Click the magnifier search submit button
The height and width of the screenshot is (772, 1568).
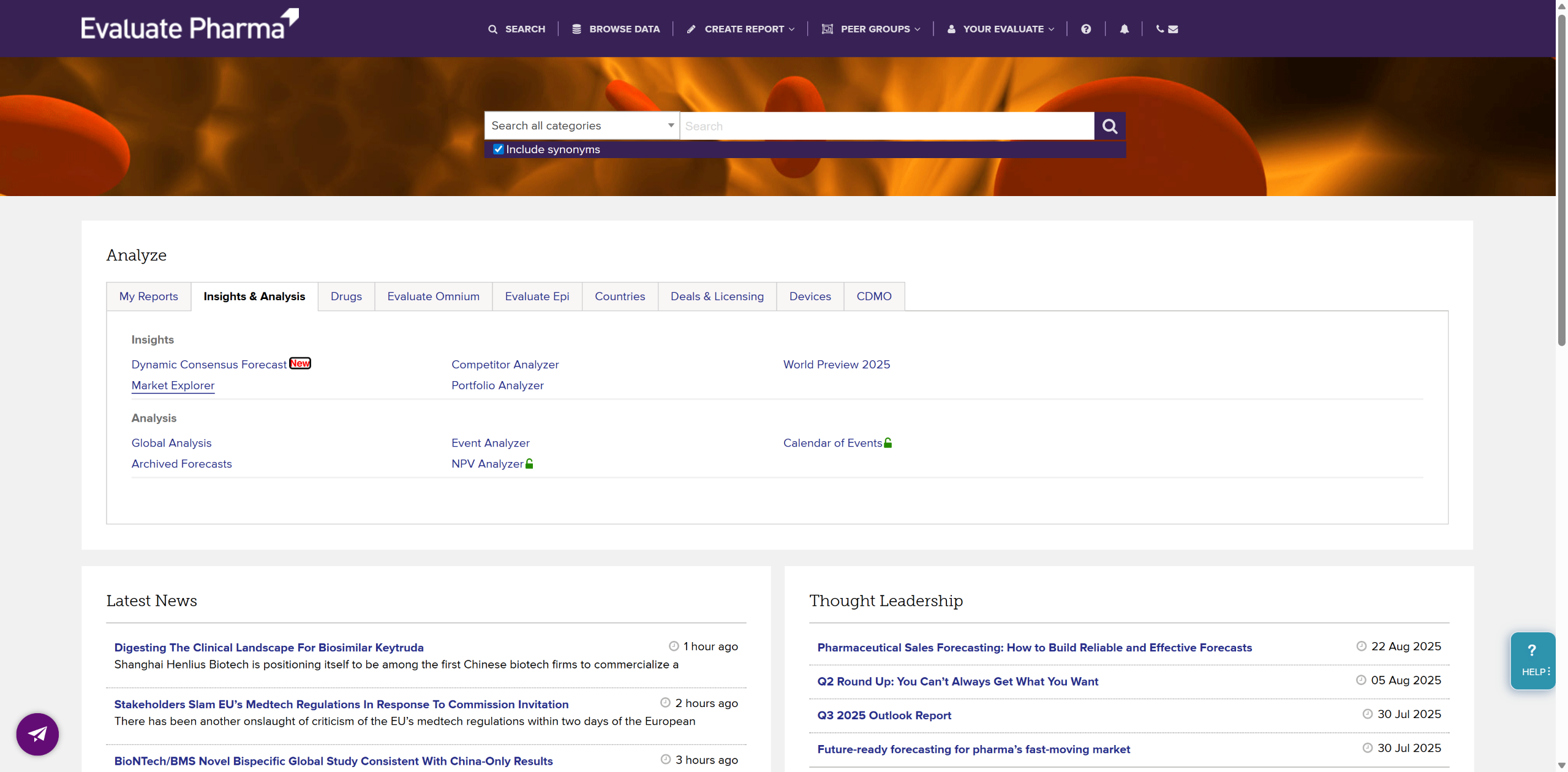(1109, 126)
